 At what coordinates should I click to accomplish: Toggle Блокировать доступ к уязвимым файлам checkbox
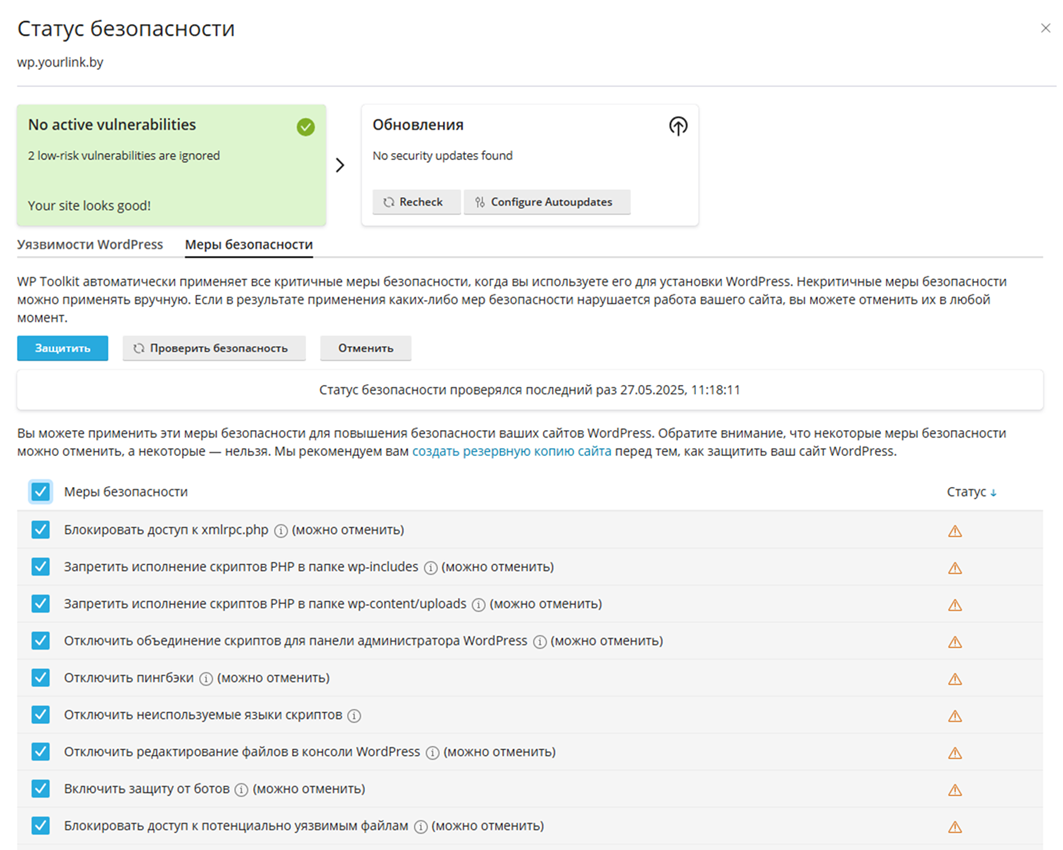[41, 825]
